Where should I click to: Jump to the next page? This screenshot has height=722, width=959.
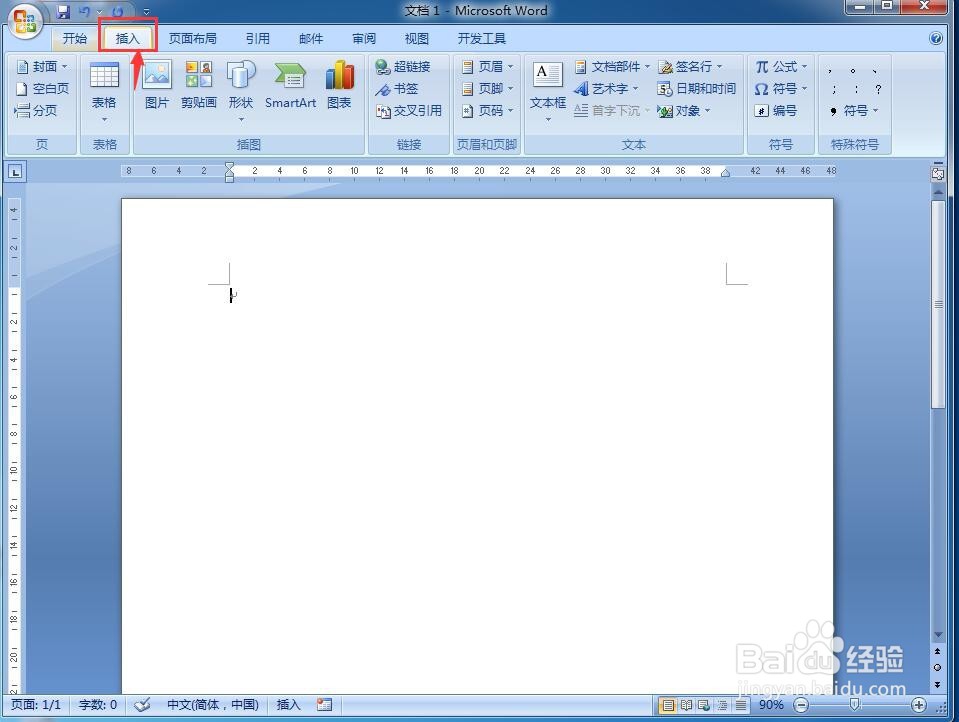(938, 684)
